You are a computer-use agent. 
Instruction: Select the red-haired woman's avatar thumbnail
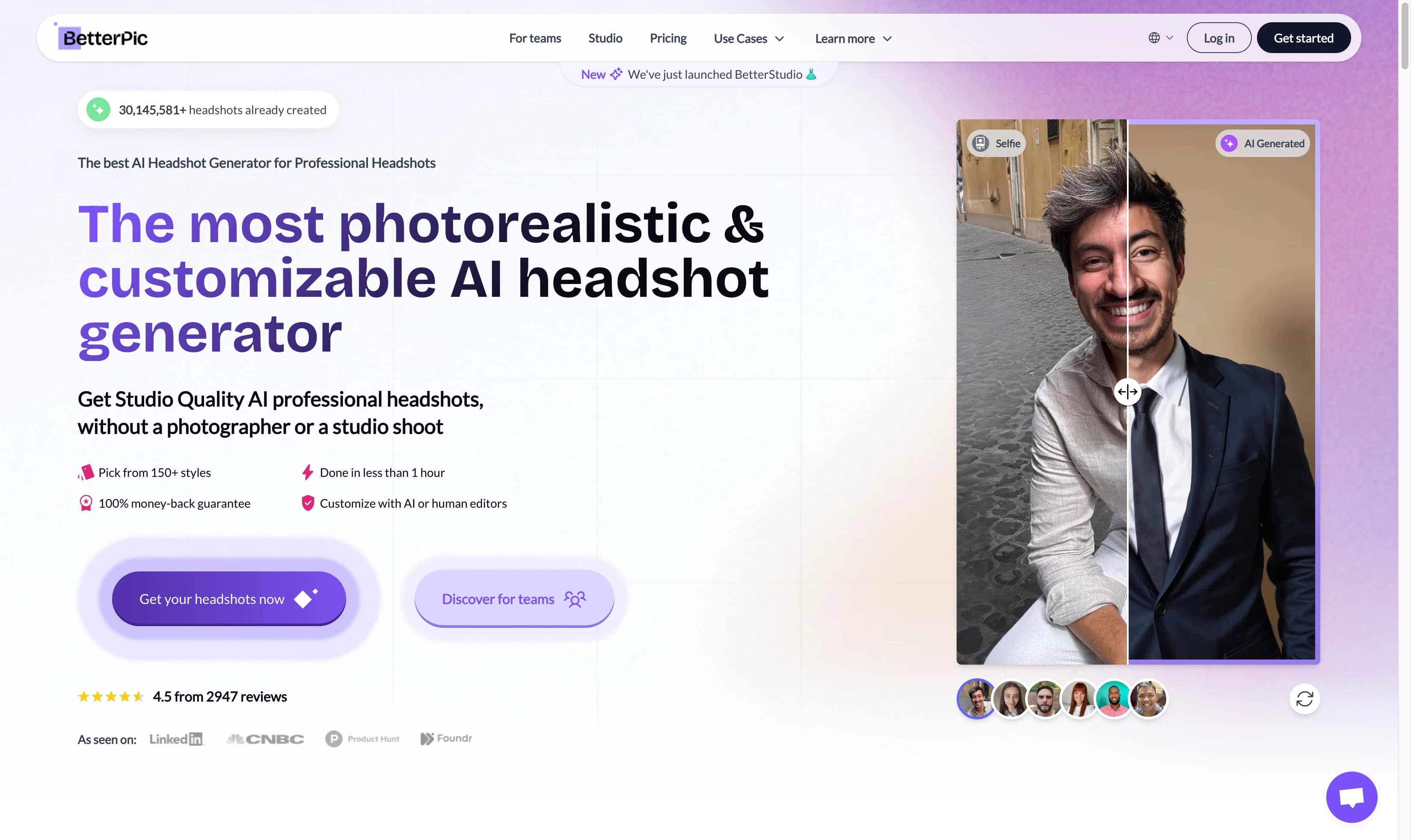[x=1079, y=698]
